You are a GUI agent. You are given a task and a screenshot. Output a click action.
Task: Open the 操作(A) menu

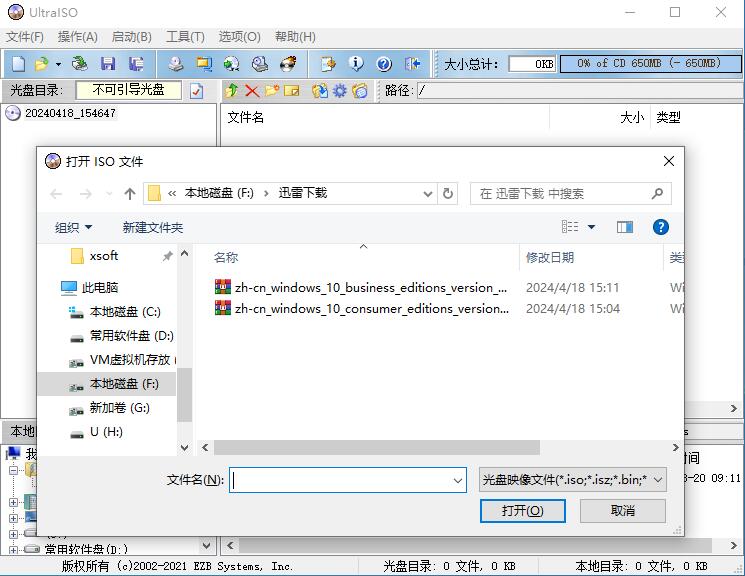[x=78, y=37]
